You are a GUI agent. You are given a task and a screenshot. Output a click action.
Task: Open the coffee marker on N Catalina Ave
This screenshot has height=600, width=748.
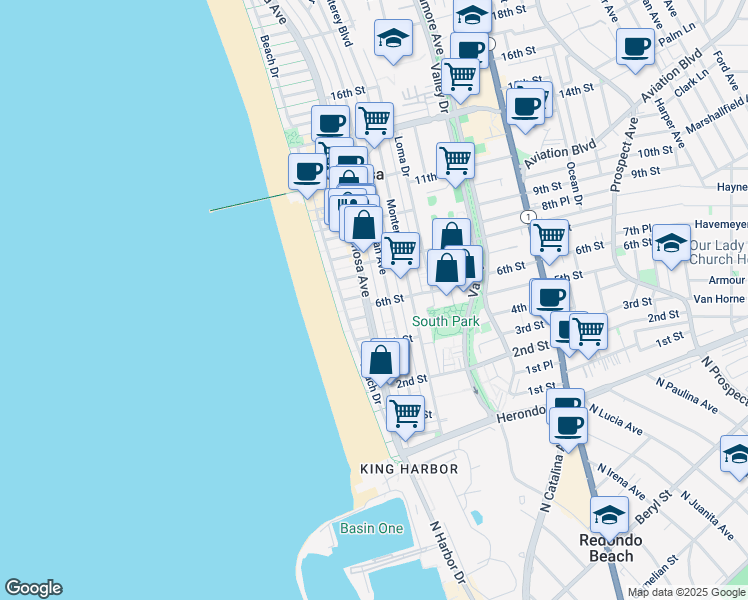pos(569,425)
